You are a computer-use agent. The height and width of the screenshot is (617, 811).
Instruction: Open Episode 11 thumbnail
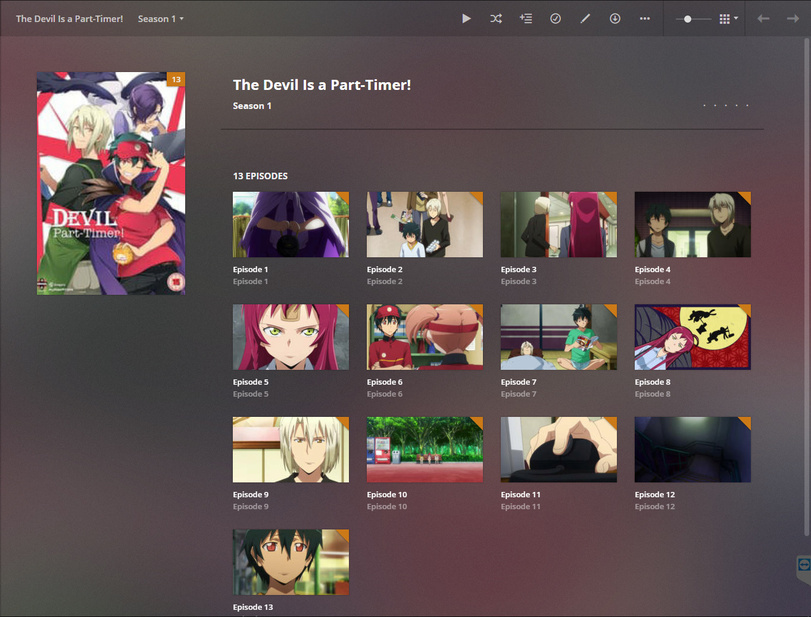[x=559, y=449]
